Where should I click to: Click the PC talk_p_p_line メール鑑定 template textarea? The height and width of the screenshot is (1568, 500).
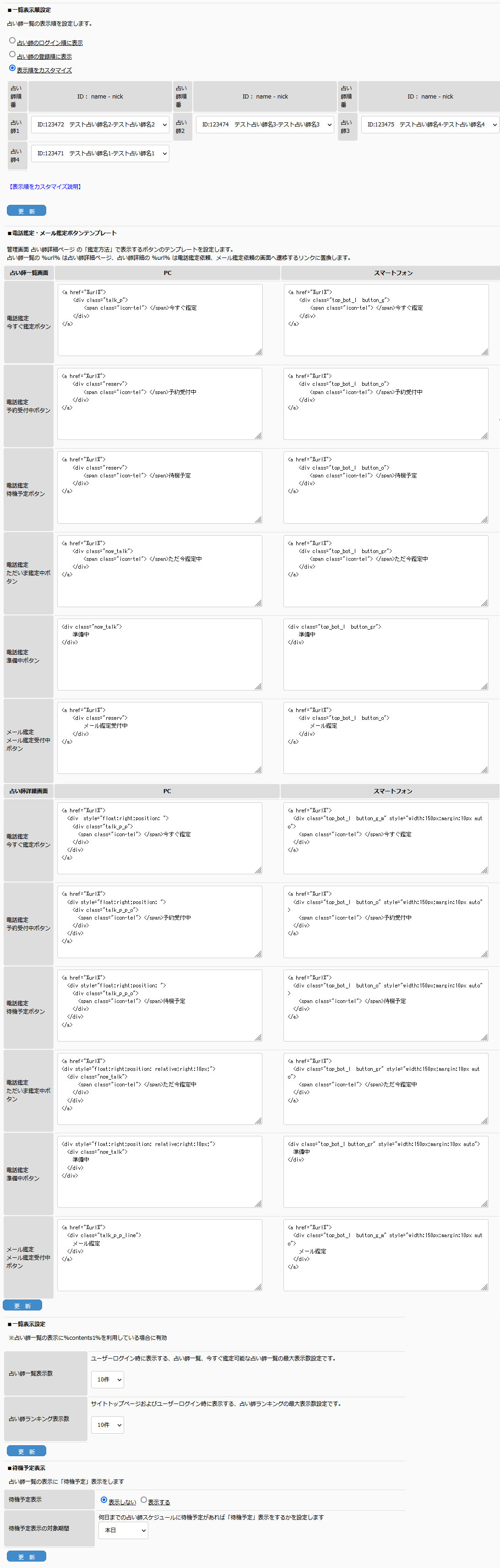point(159,1255)
